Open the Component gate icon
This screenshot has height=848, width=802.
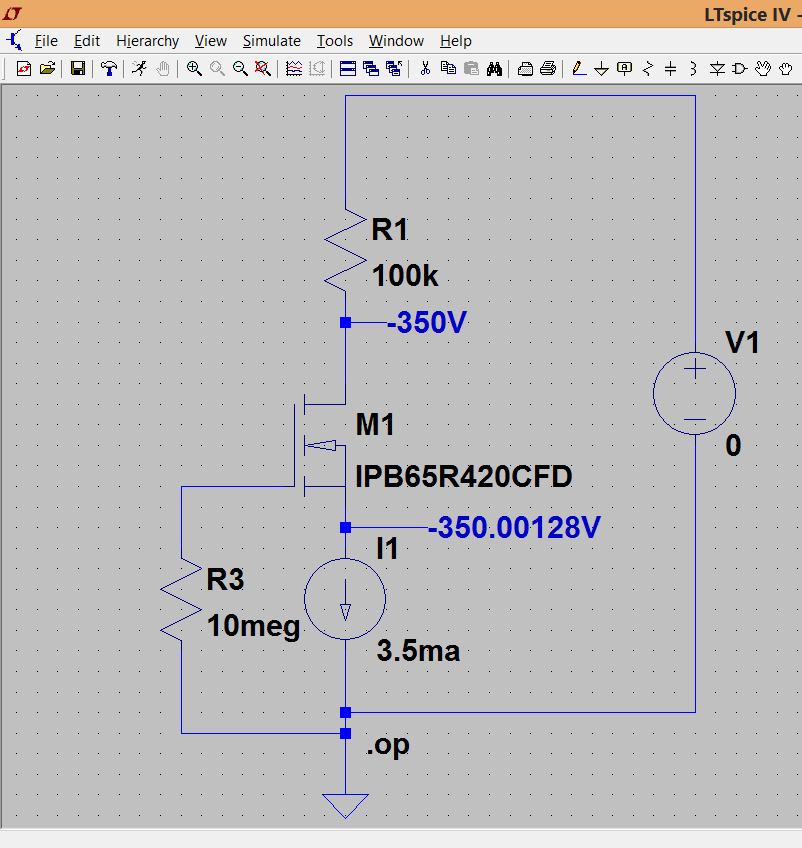(x=740, y=69)
